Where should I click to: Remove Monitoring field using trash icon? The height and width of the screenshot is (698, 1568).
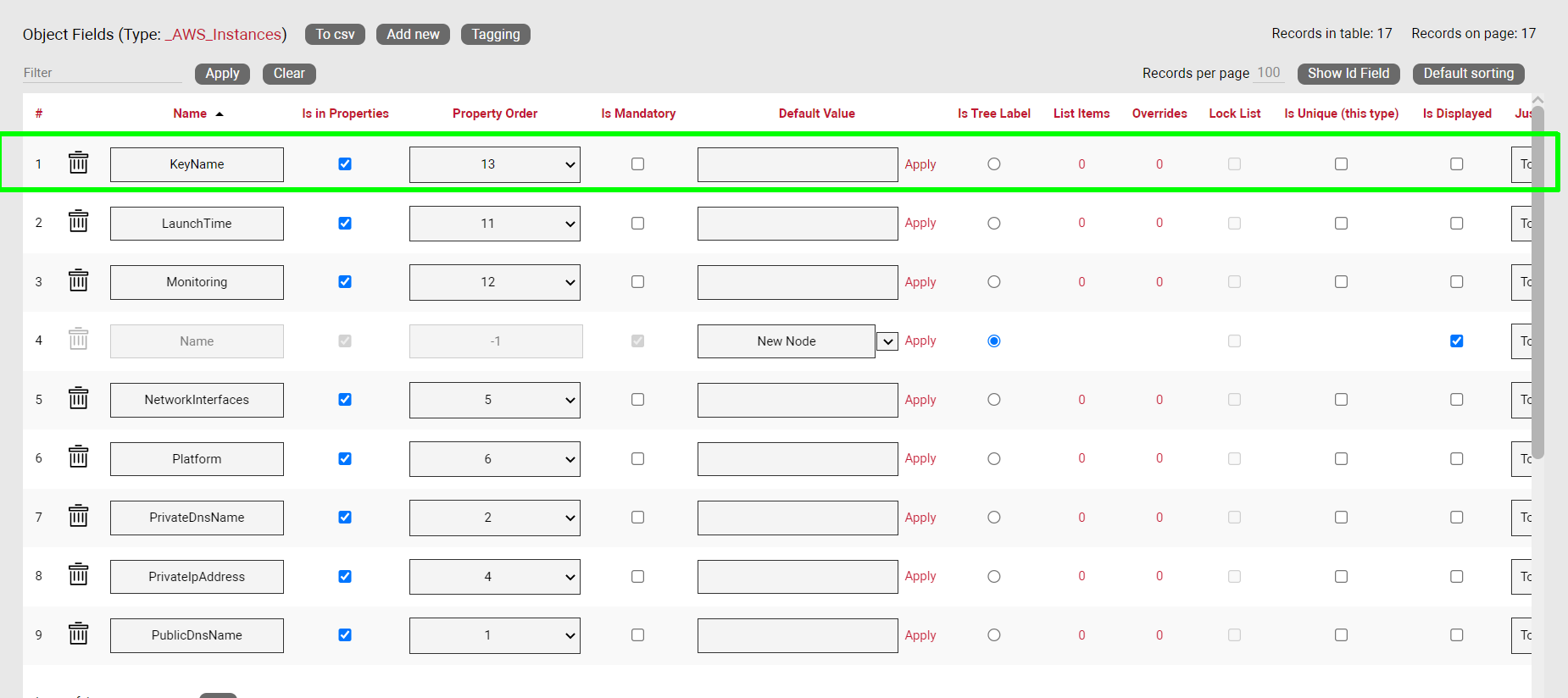(x=78, y=280)
